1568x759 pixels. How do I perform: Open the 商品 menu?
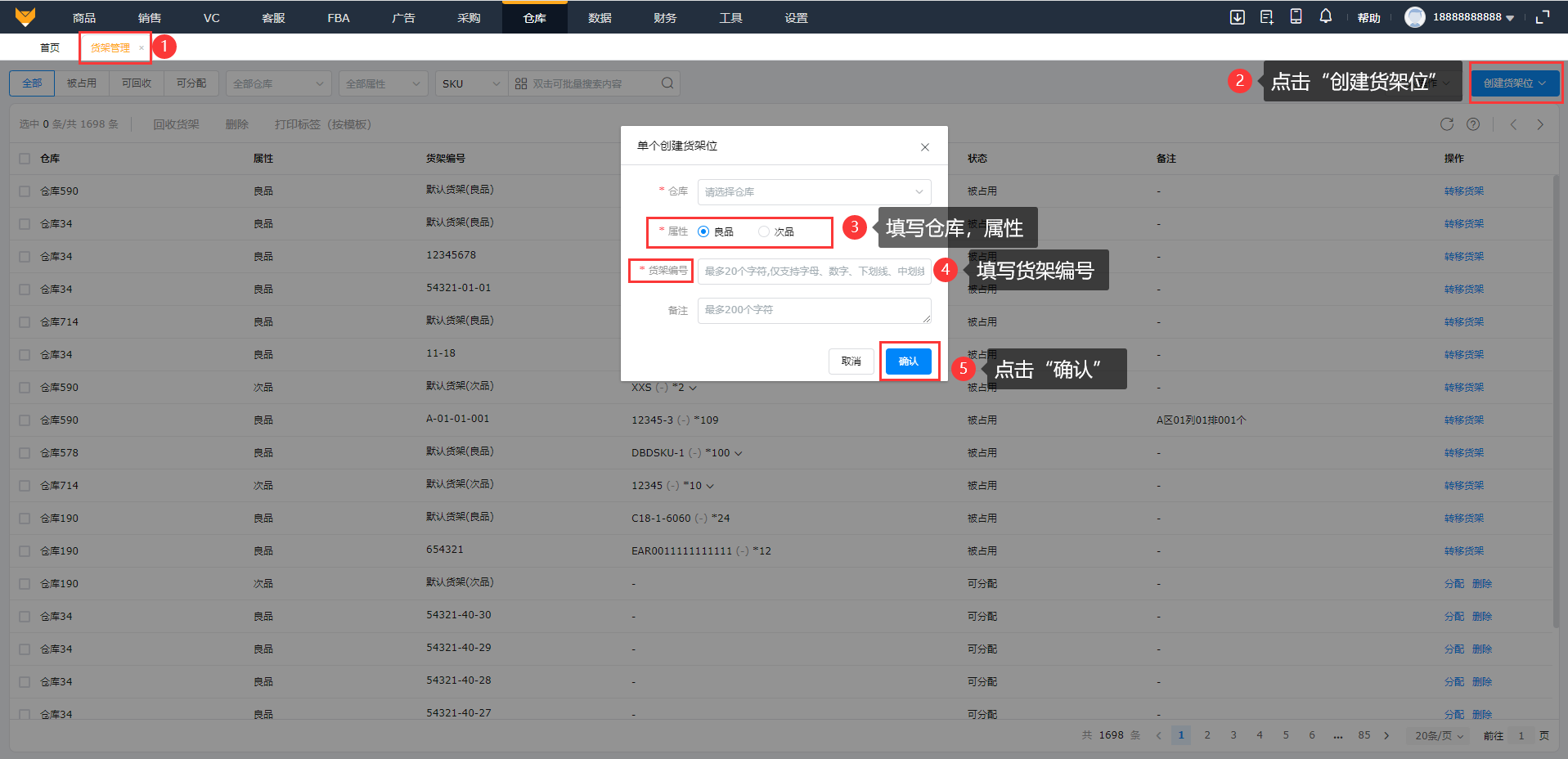pos(84,17)
